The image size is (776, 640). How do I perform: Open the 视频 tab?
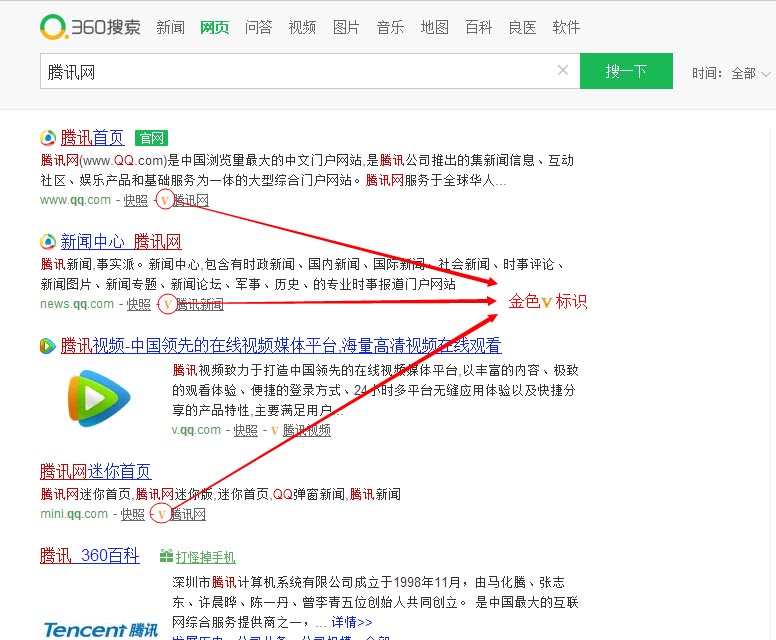(302, 27)
